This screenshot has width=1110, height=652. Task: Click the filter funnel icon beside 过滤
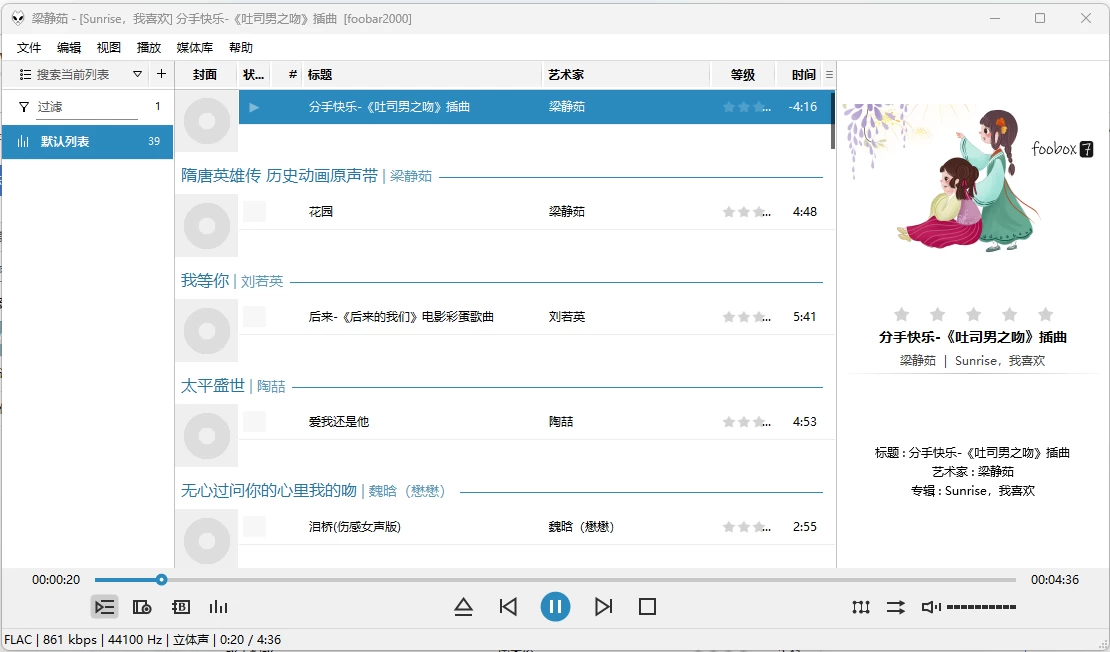(x=22, y=106)
